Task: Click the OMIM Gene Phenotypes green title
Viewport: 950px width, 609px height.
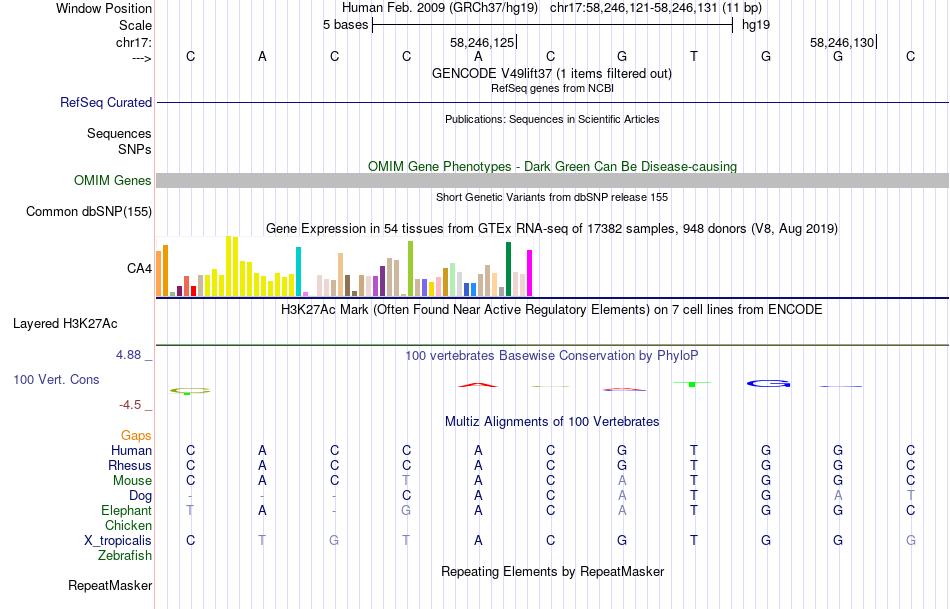Action: (x=552, y=167)
